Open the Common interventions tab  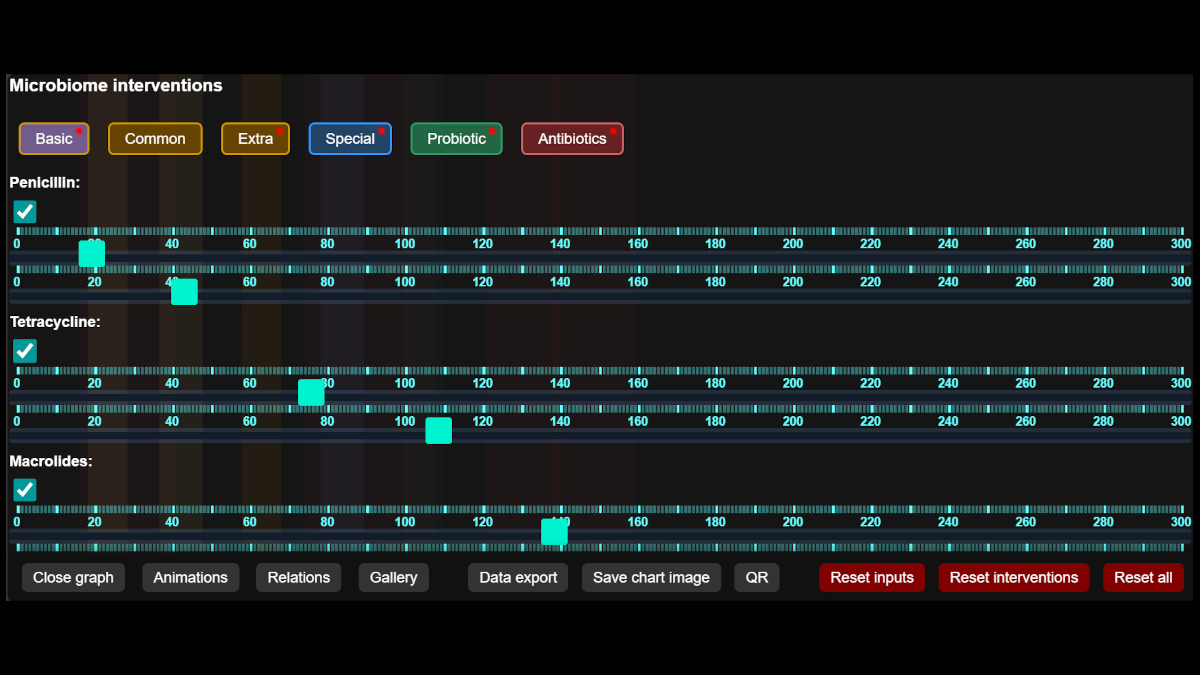[x=155, y=139]
